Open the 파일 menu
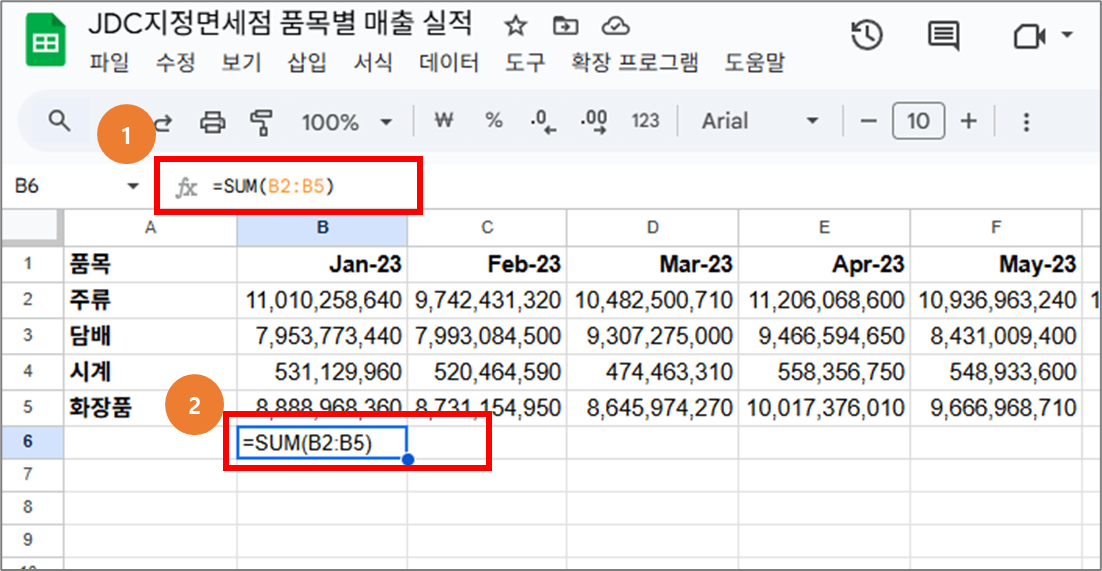The image size is (1102, 571). (110, 64)
